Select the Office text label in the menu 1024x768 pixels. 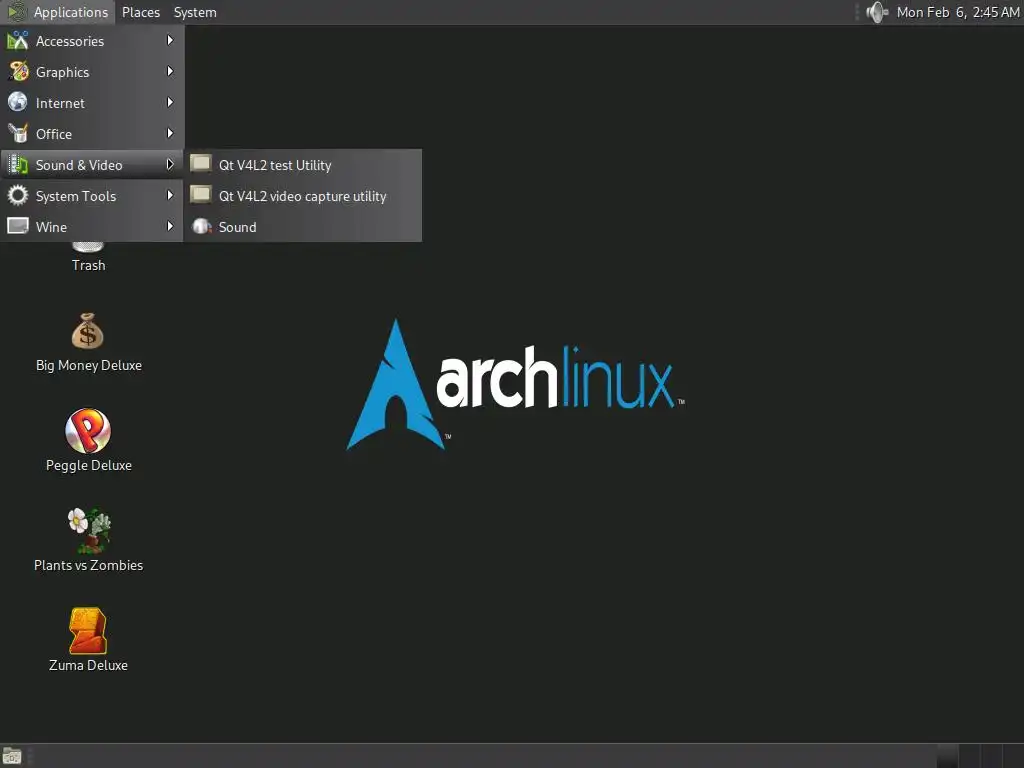coord(54,134)
